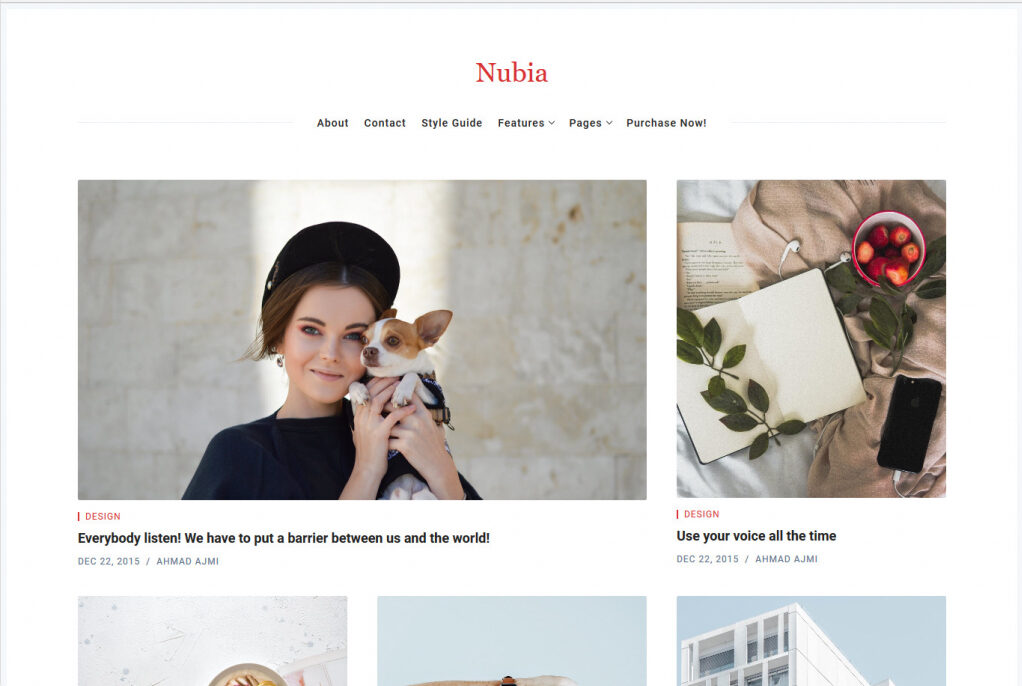Screen dimensions: 1022x686
Task: Open the food plate post thumbnail
Action: point(212,641)
